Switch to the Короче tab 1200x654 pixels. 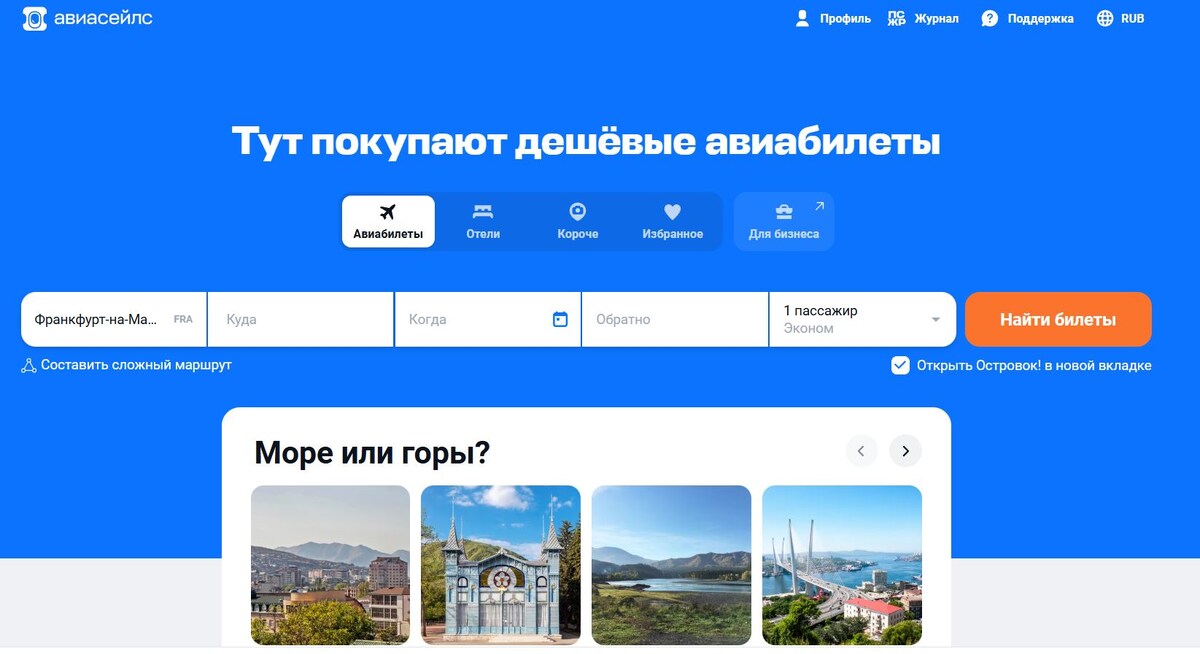(577, 222)
